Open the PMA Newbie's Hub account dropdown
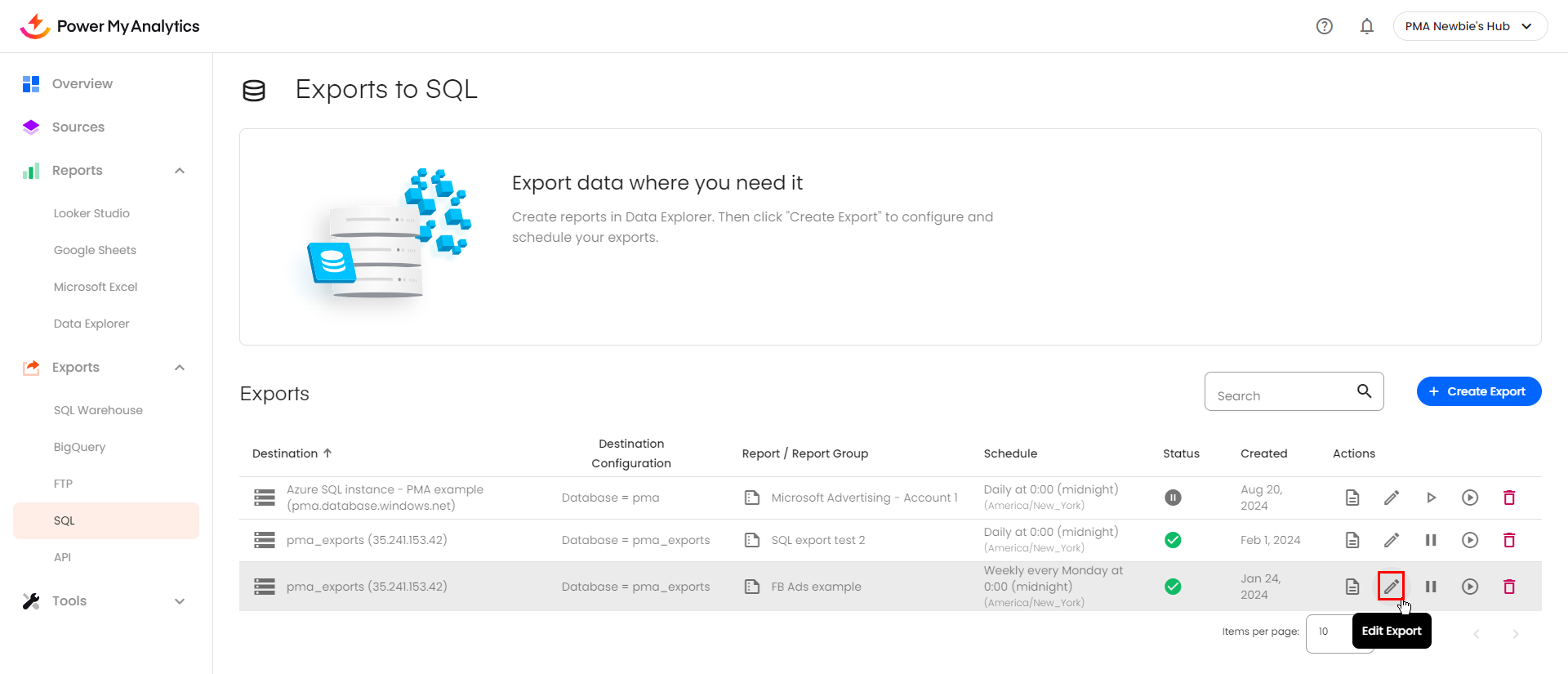The width and height of the screenshot is (1568, 674). pos(1469,26)
